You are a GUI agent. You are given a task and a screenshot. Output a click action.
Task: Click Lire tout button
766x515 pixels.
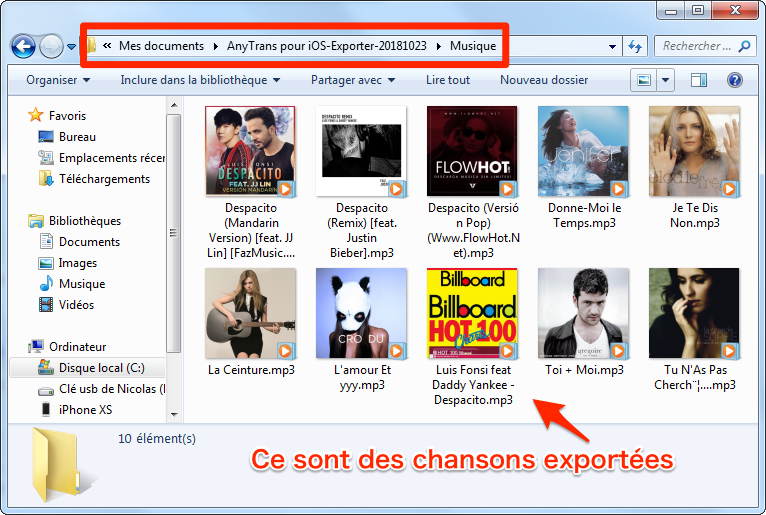click(x=447, y=80)
